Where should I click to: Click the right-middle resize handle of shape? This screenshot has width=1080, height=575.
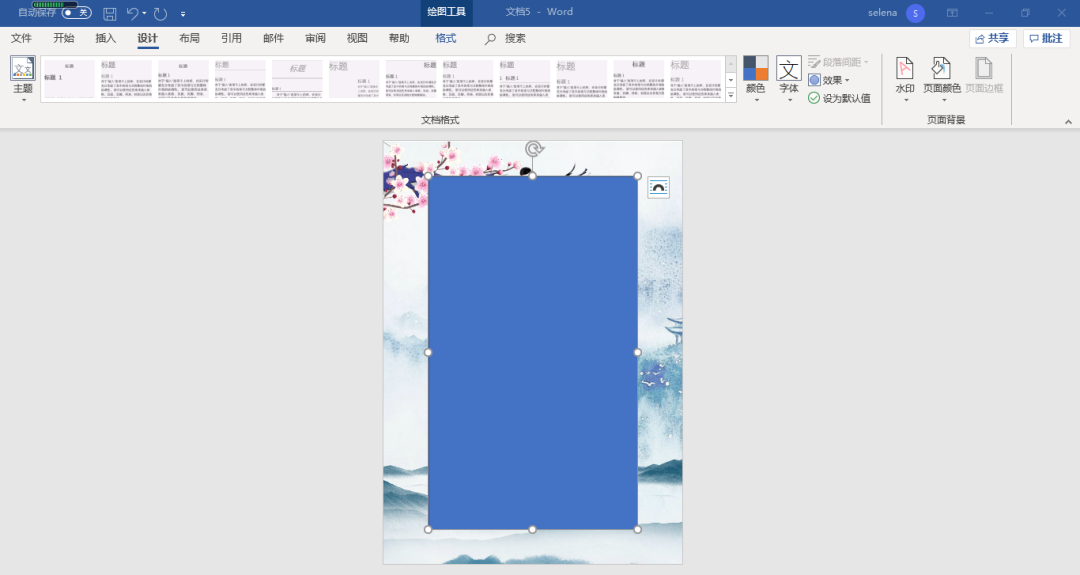tap(638, 353)
